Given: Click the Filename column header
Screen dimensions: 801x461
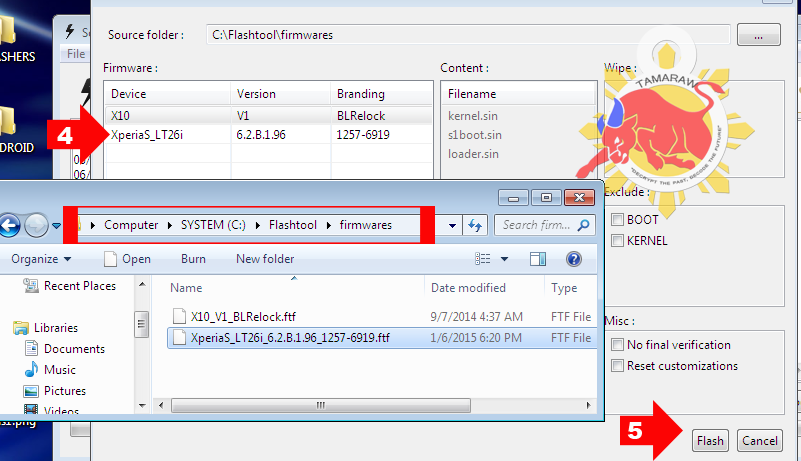Looking at the screenshot, I should (x=519, y=94).
